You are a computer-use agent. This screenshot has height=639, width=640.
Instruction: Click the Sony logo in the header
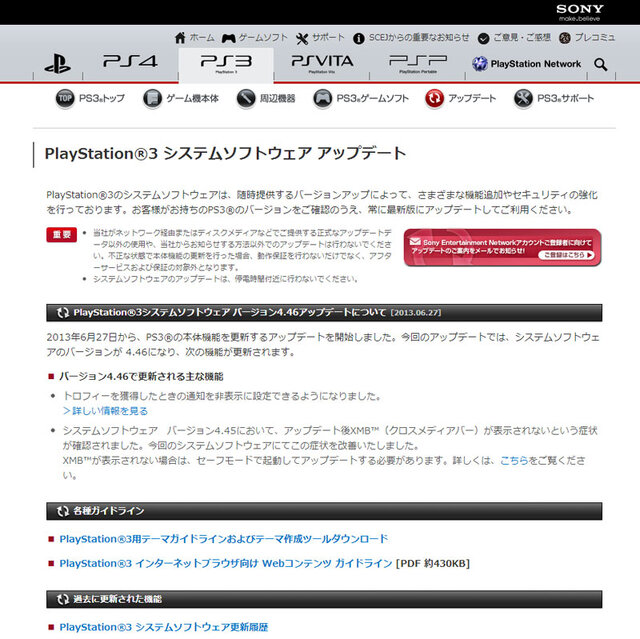[580, 12]
